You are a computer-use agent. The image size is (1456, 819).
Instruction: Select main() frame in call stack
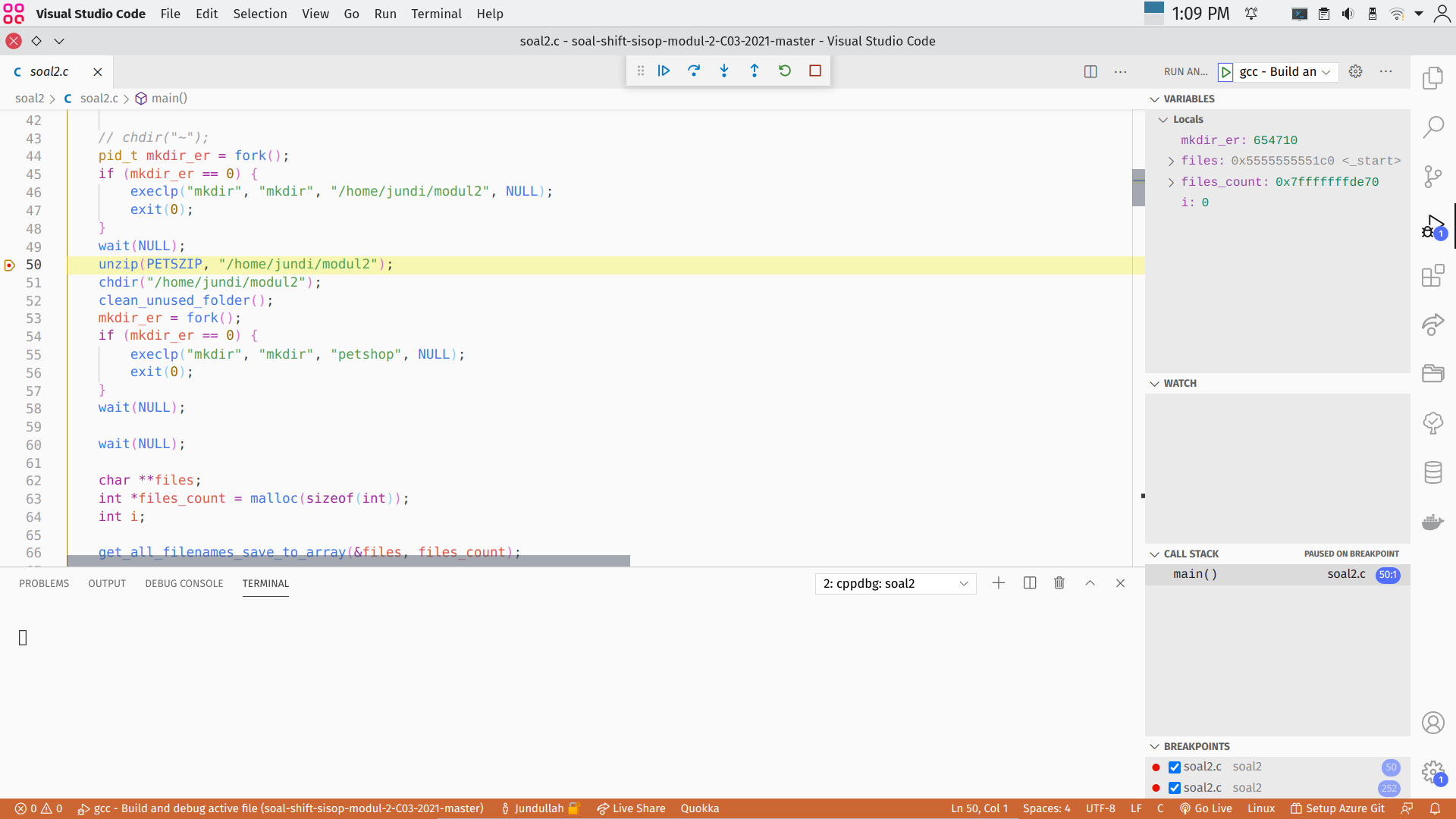[1278, 575]
